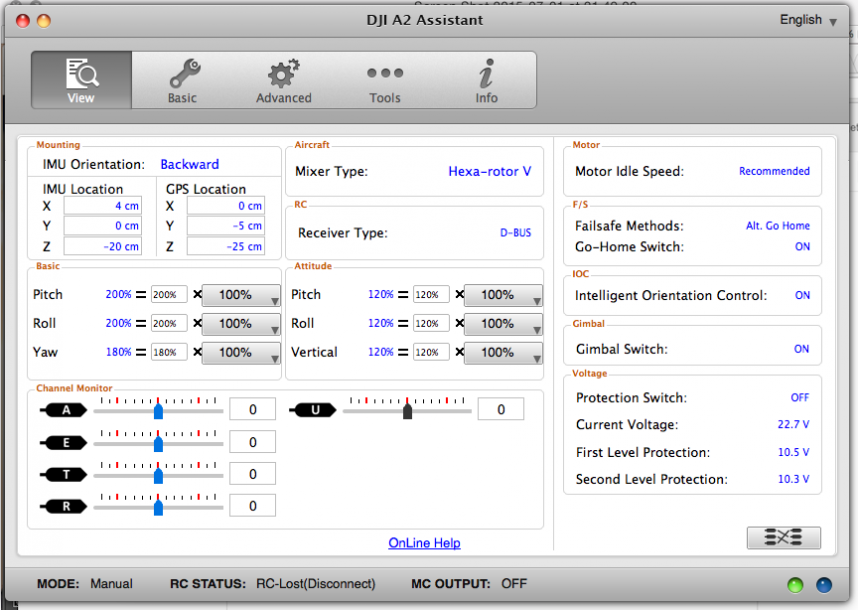Click the channel R label icon
Screen dimensions: 858x610
[x=63, y=507]
